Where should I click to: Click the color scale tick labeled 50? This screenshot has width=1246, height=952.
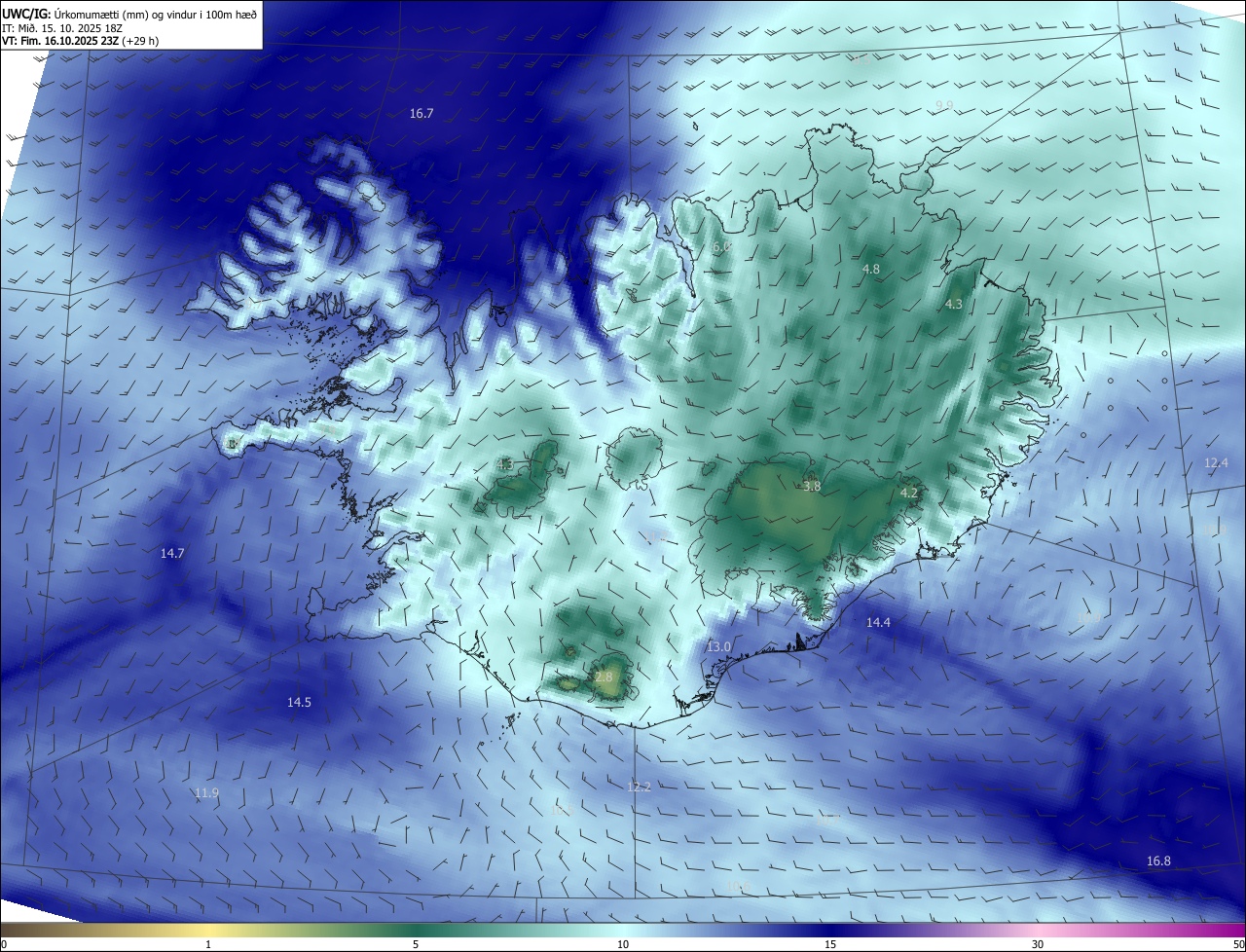click(1238, 944)
